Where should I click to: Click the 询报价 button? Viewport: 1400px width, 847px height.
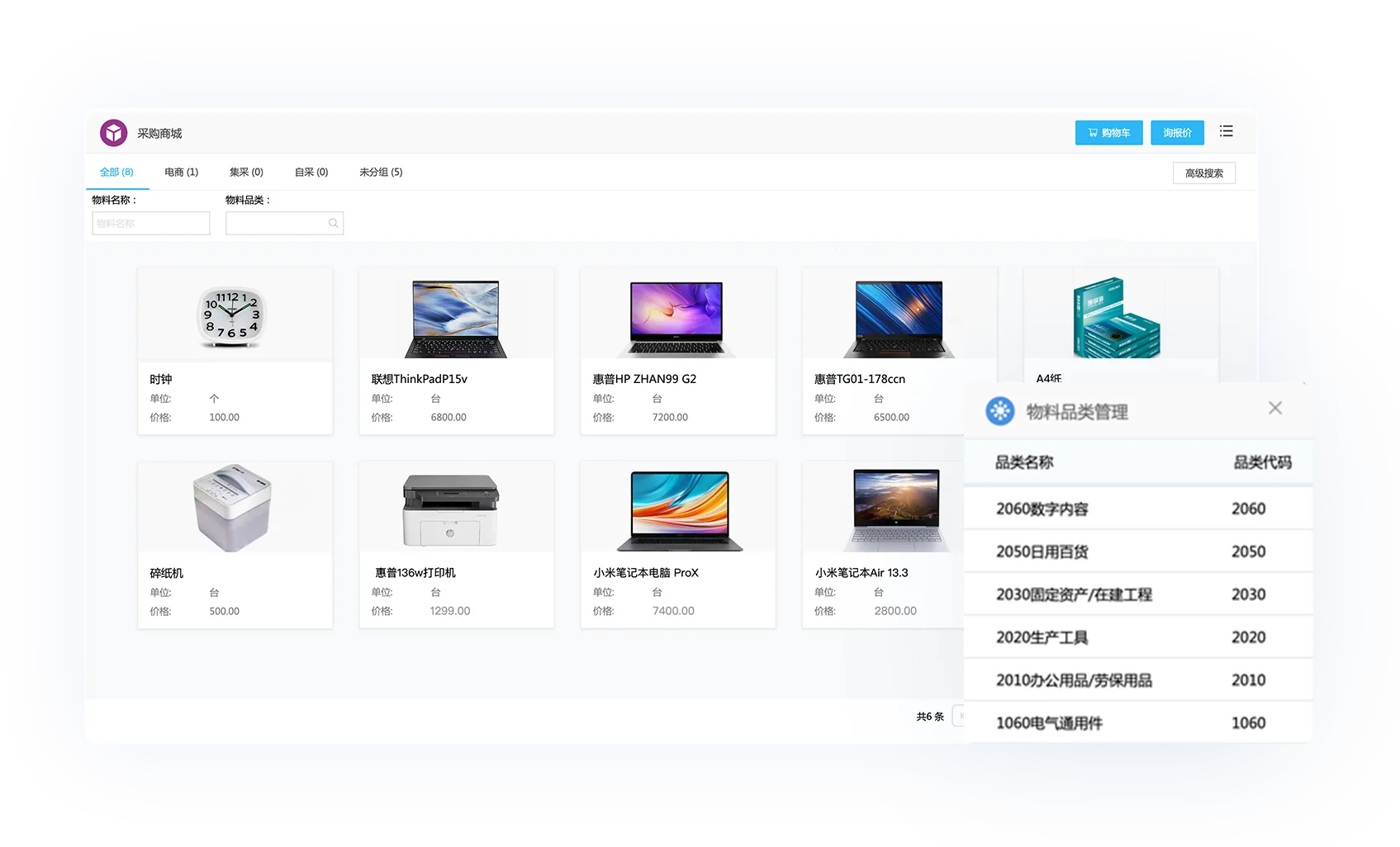(x=1177, y=133)
